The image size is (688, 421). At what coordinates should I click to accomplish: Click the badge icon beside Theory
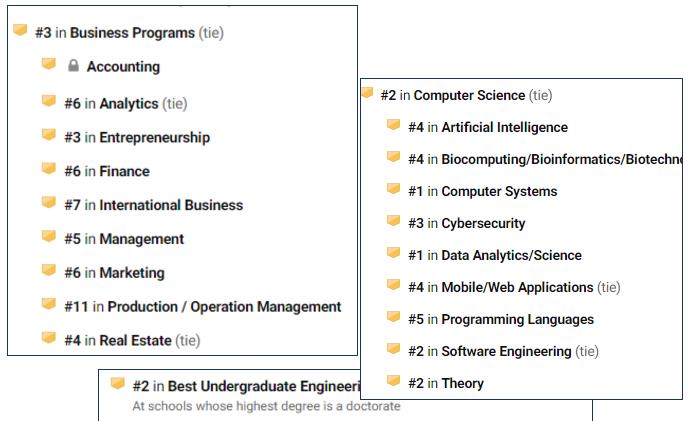[x=394, y=381]
